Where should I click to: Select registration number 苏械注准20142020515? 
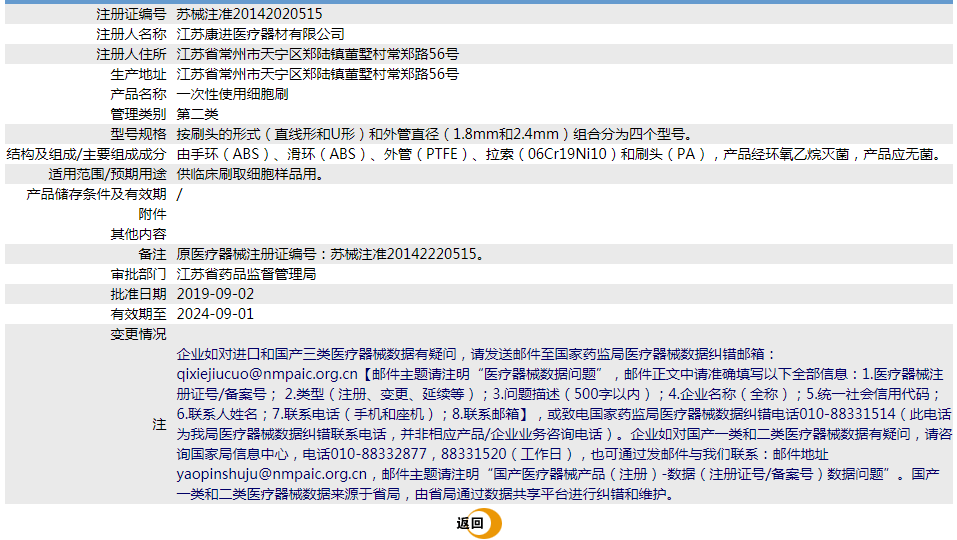(249, 14)
